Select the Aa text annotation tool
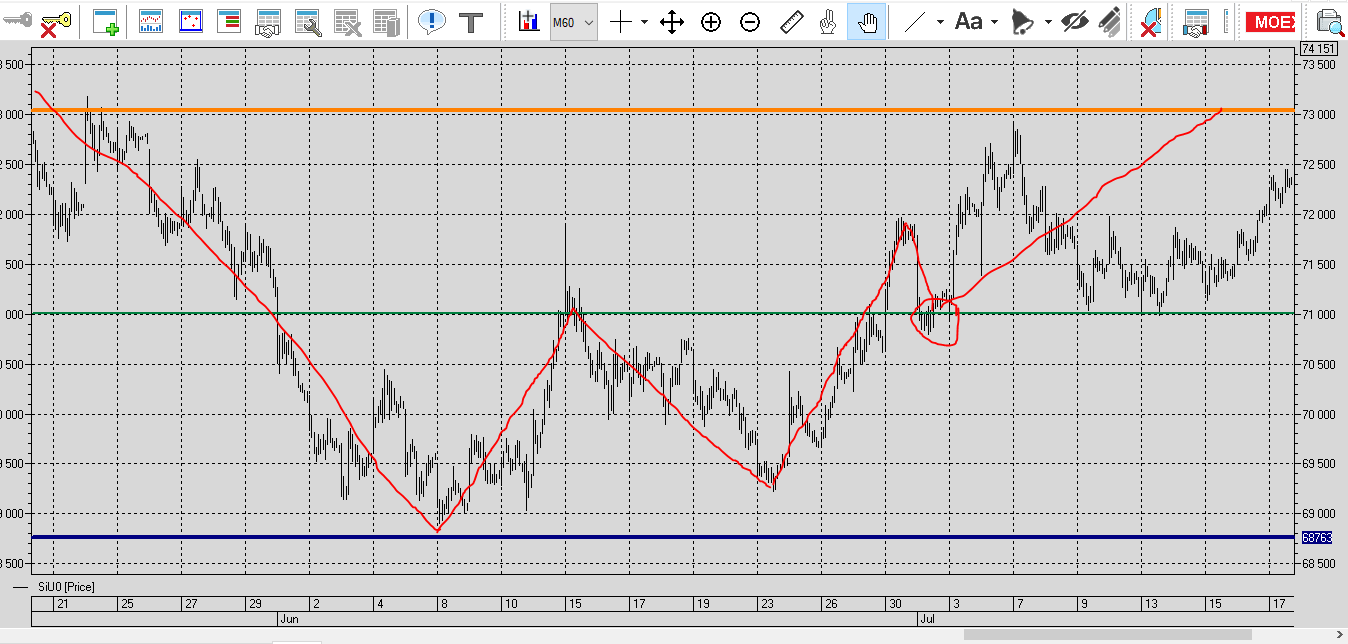Image resolution: width=1348 pixels, height=644 pixels. [968, 21]
